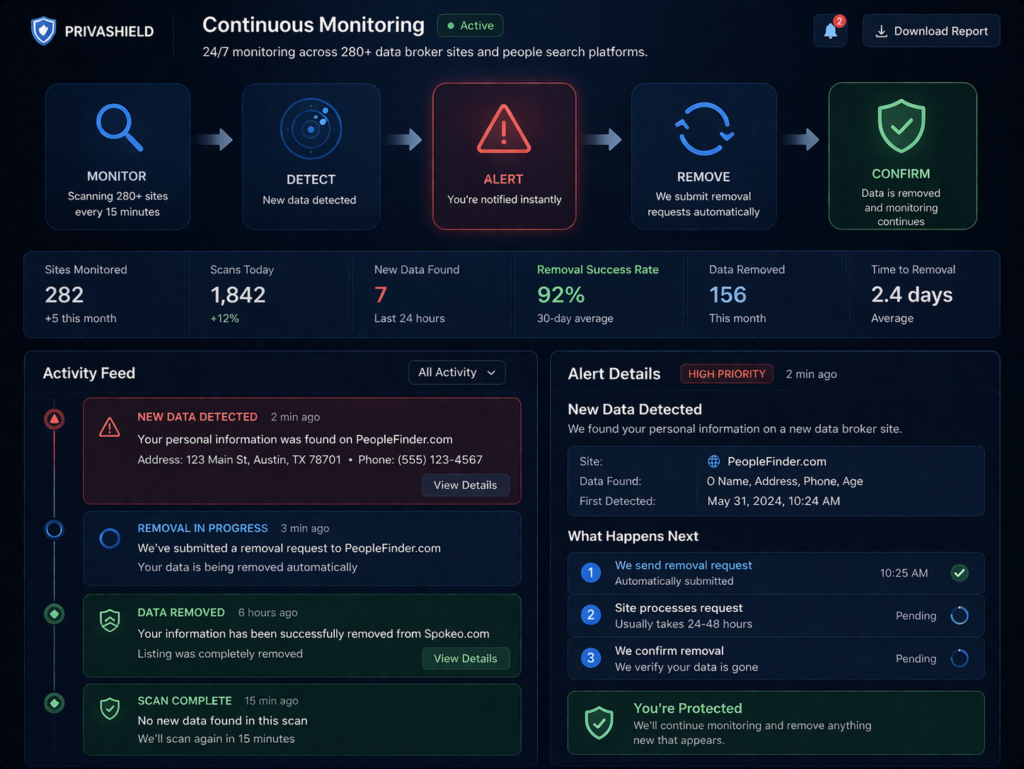Click the Monitor magnifying glass icon

coord(117,127)
